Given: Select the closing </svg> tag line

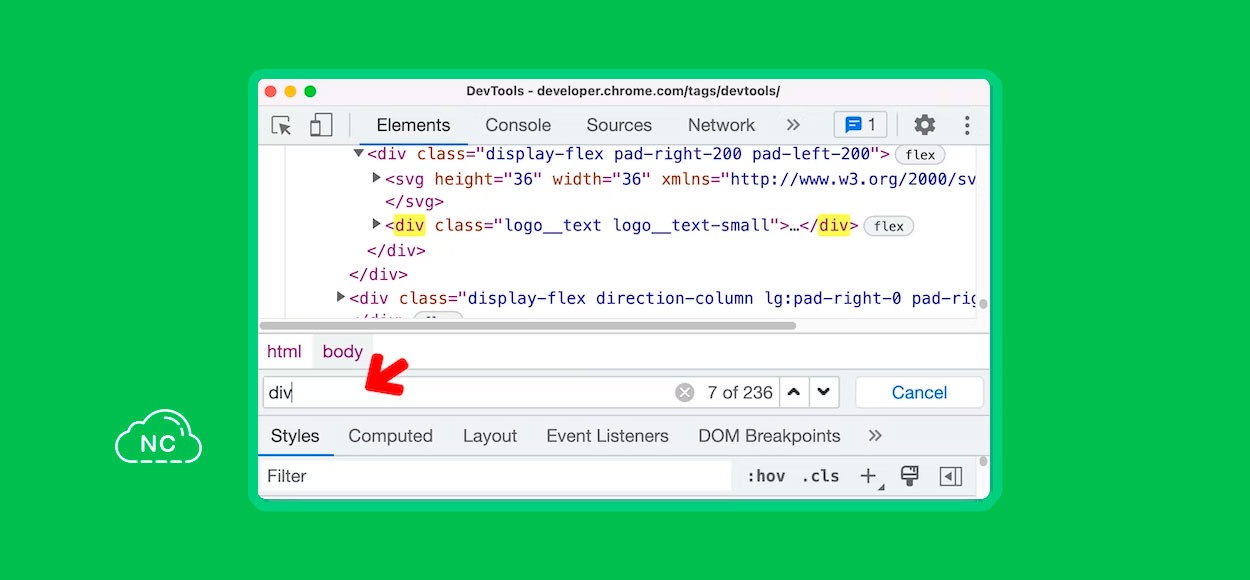Looking at the screenshot, I should tap(414, 202).
